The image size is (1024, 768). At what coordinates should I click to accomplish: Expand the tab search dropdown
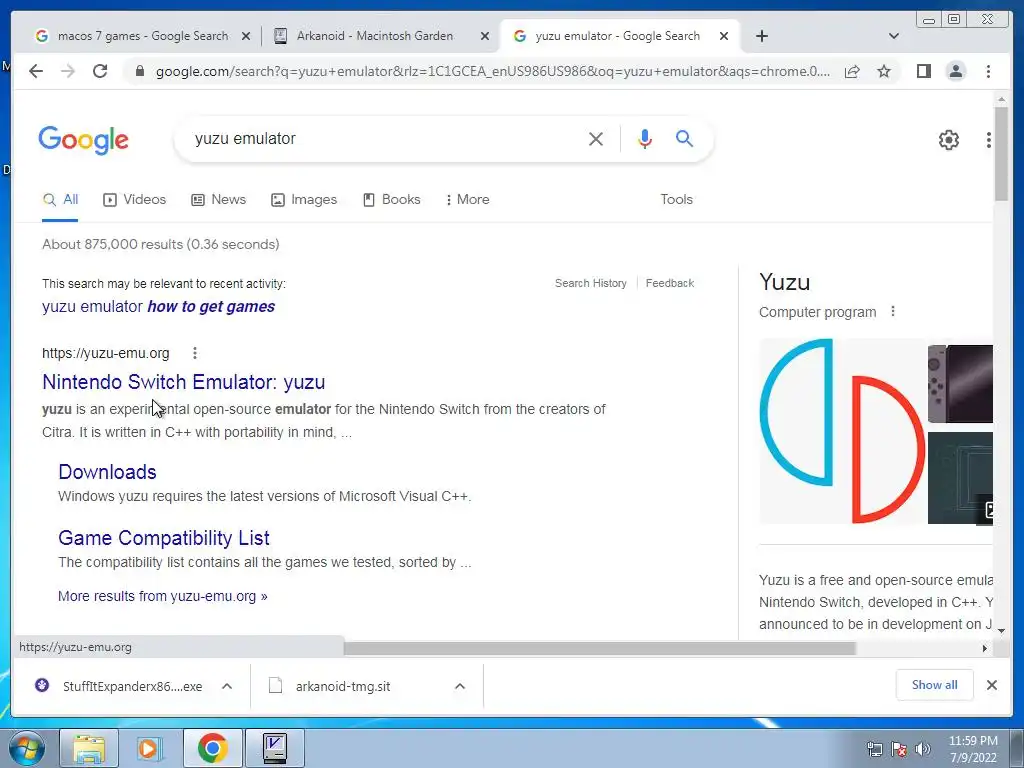click(x=894, y=36)
